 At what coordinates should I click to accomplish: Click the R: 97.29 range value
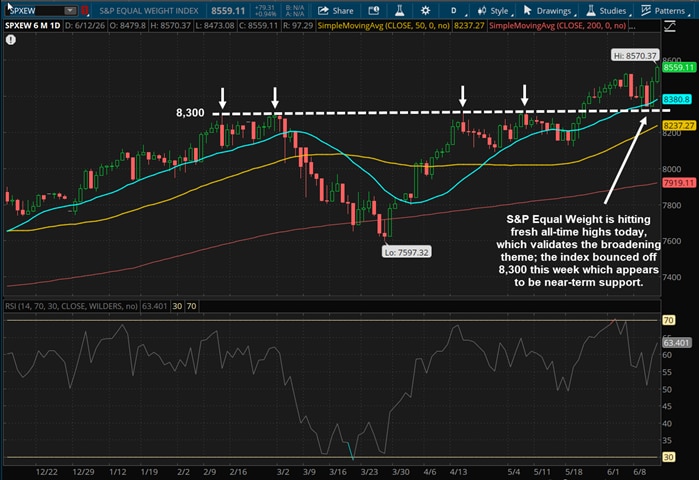[298, 26]
